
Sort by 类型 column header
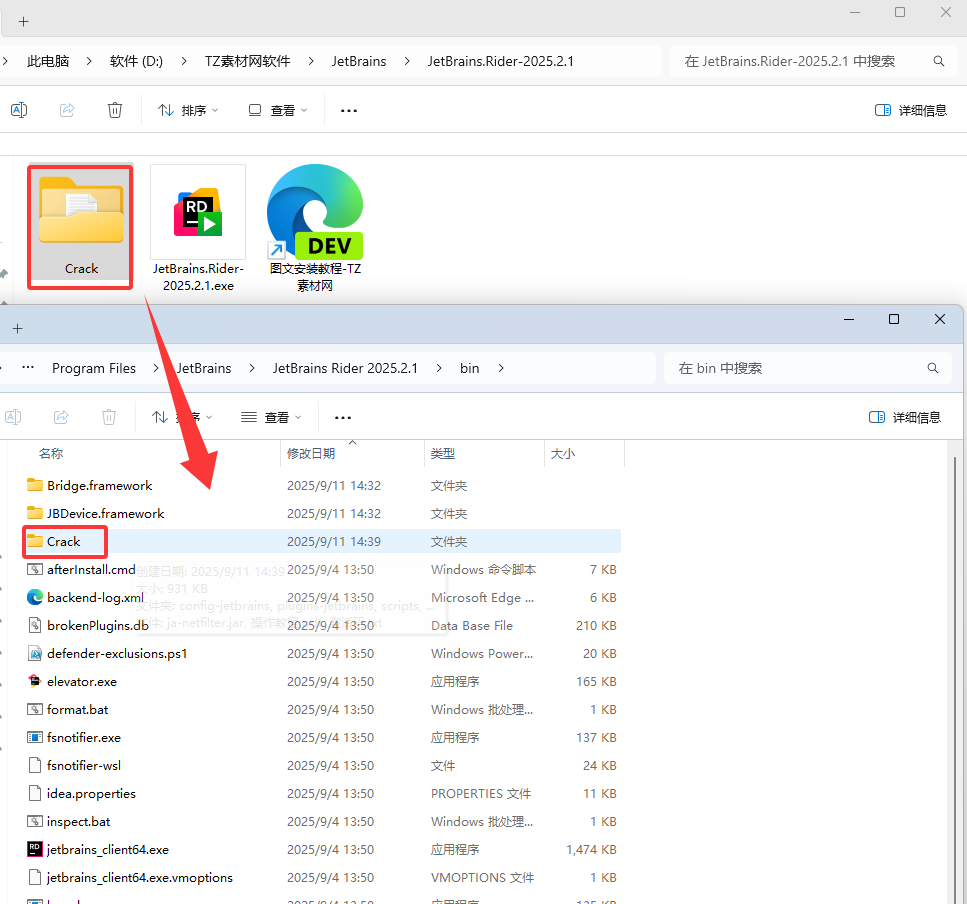pos(443,454)
